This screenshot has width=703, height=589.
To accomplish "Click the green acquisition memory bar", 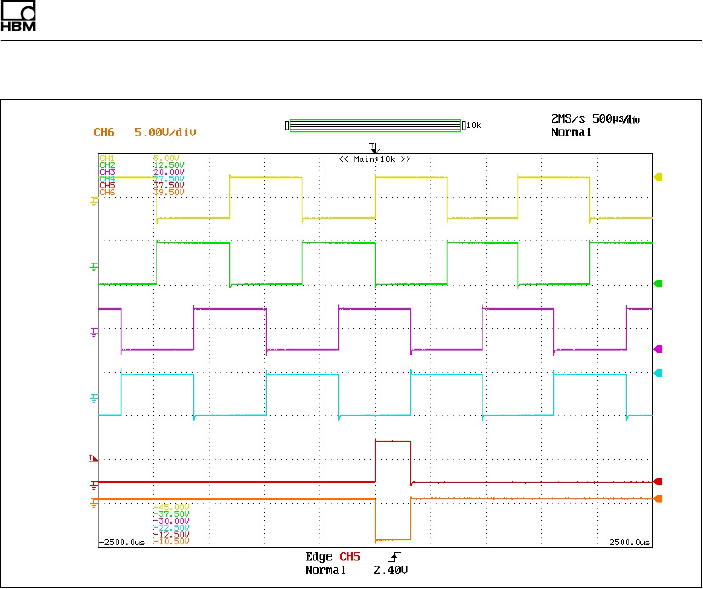I will 375,126.
